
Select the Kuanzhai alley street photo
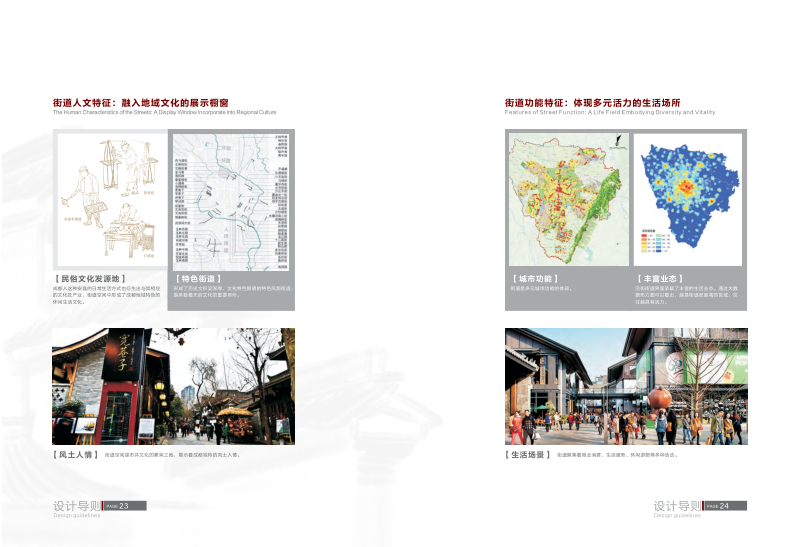(173, 386)
